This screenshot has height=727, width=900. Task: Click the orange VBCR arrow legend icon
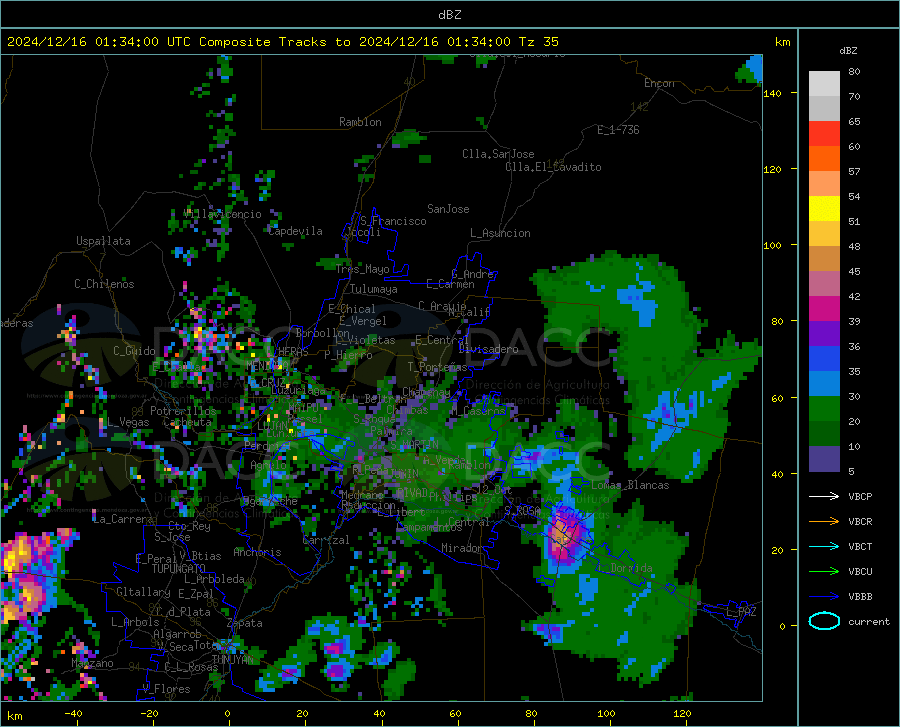(x=824, y=521)
